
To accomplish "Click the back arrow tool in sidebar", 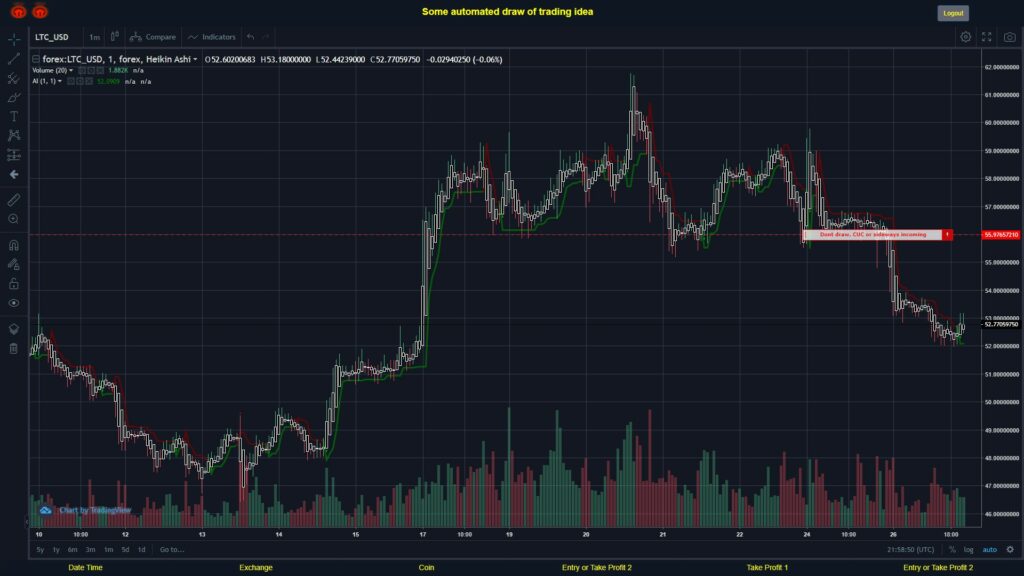I will pyautogui.click(x=14, y=174).
